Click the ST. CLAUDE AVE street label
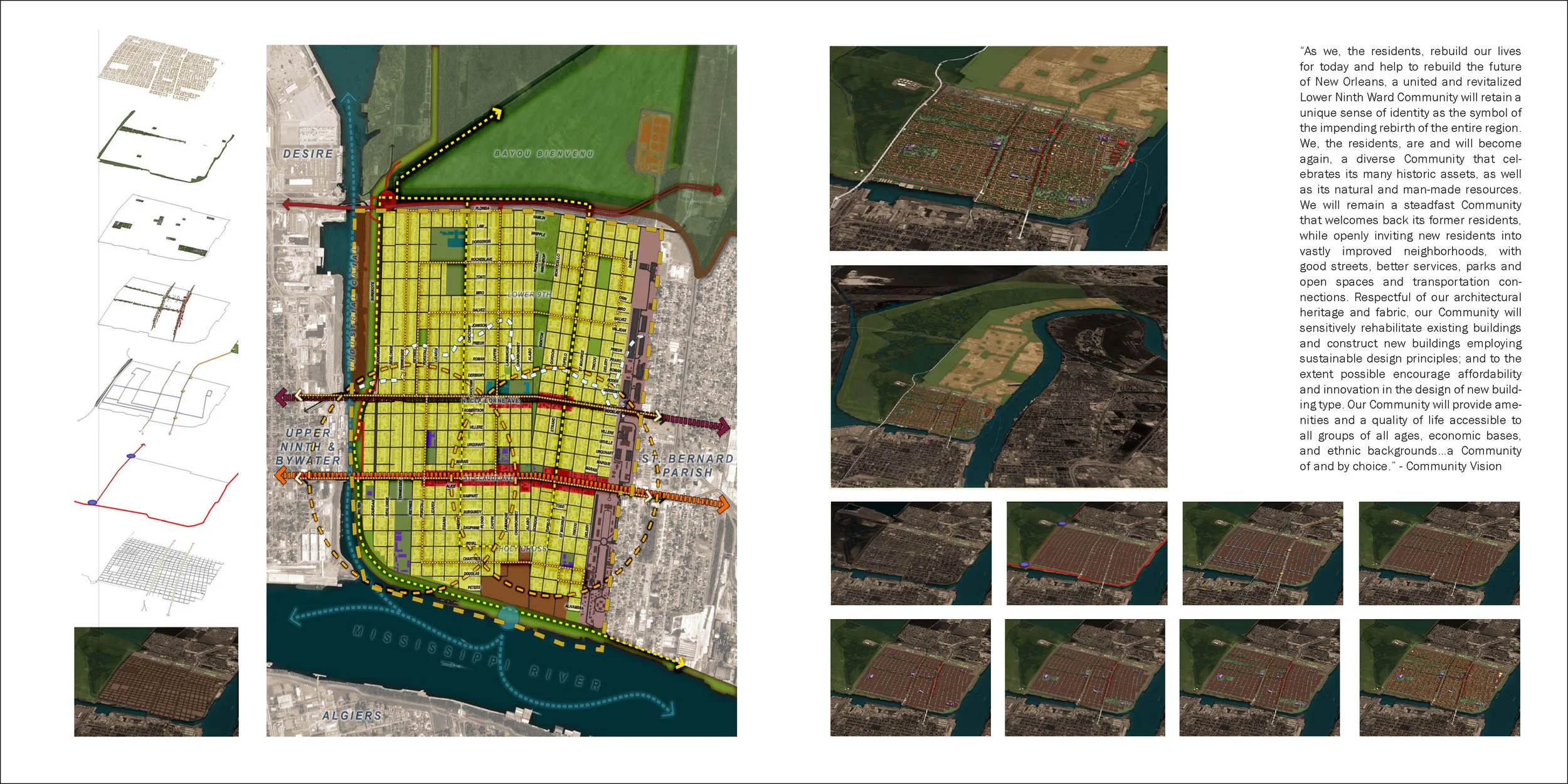Image resolution: width=1568 pixels, height=784 pixels. pos(489,478)
